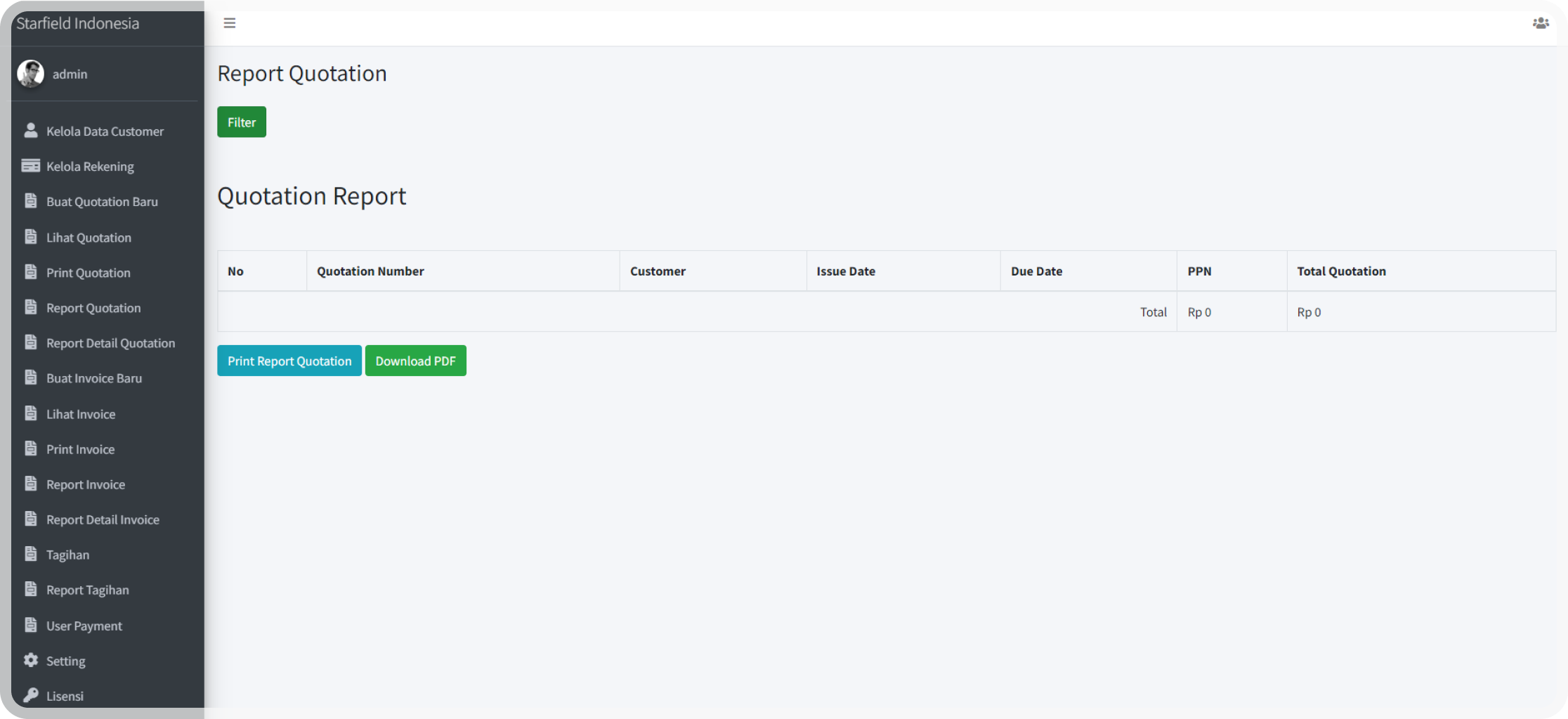
Task: Click the key icon for Lisensi
Action: (x=31, y=695)
